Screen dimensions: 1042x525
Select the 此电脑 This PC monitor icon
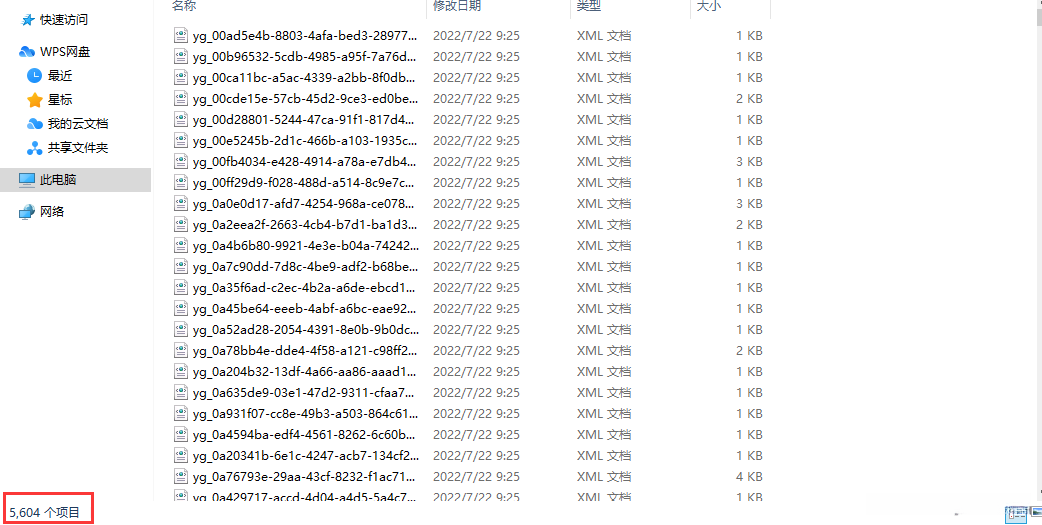27,179
